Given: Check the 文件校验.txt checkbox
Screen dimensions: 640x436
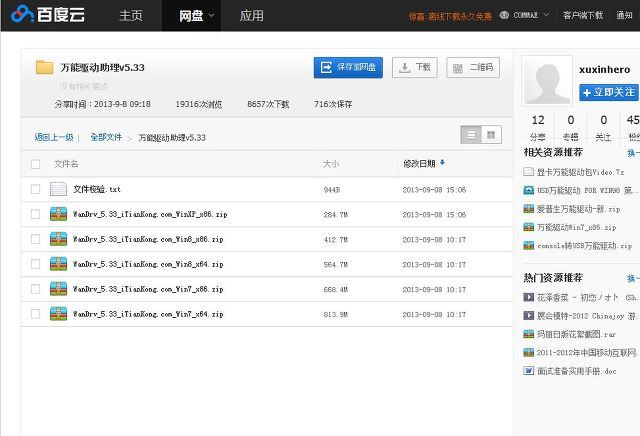Looking at the screenshot, I should [x=36, y=189].
